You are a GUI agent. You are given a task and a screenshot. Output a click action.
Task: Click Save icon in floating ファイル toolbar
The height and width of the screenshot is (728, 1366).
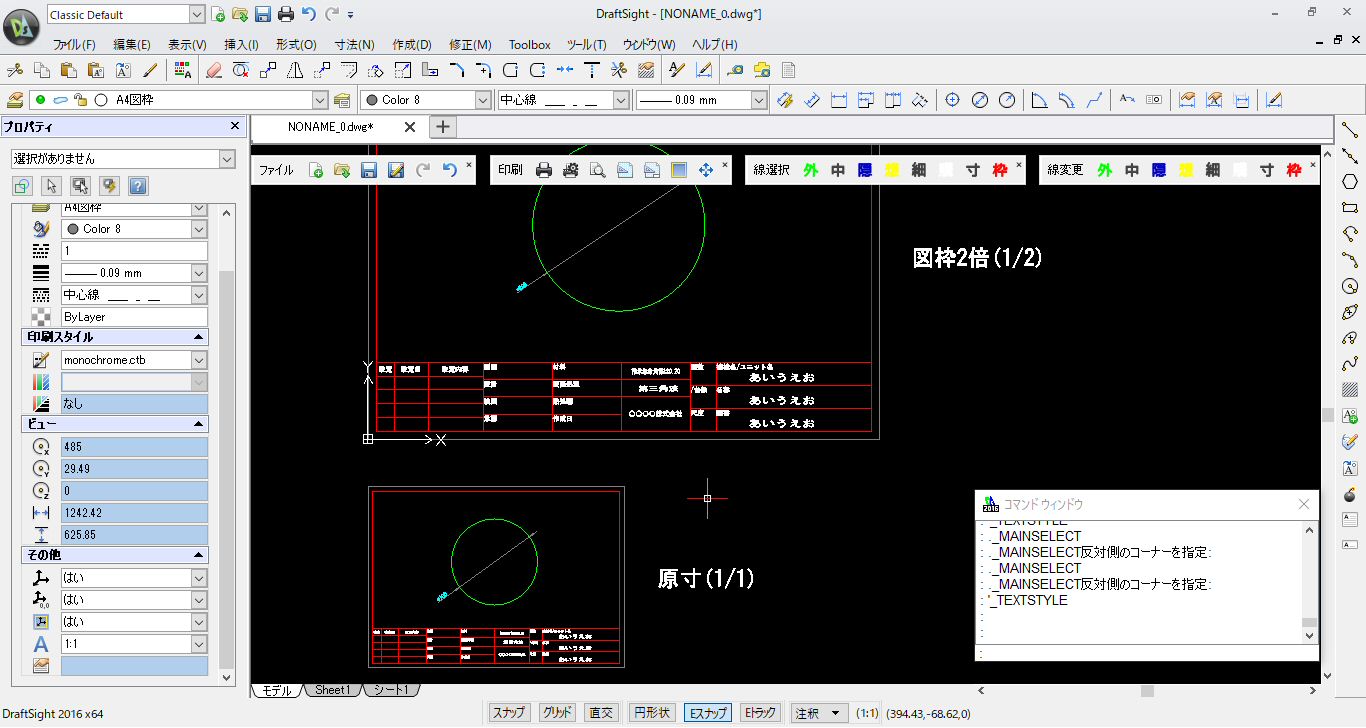[369, 170]
